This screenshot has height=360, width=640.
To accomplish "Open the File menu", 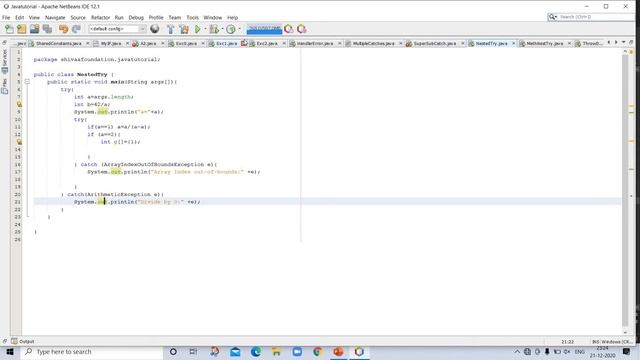I will point(6,18).
